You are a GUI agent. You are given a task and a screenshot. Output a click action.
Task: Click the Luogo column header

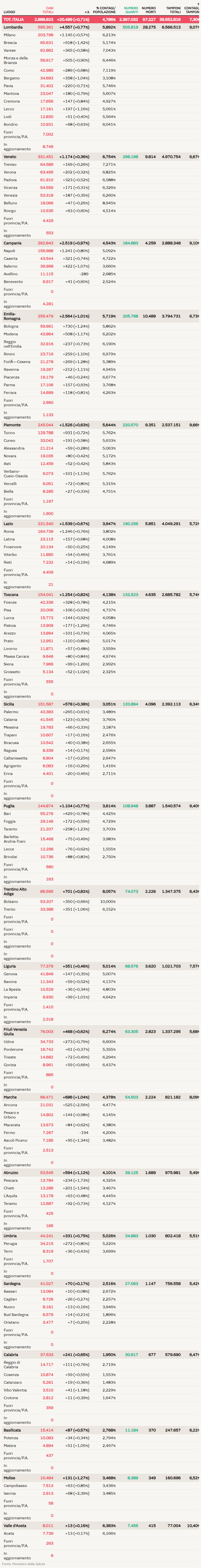point(9,12)
